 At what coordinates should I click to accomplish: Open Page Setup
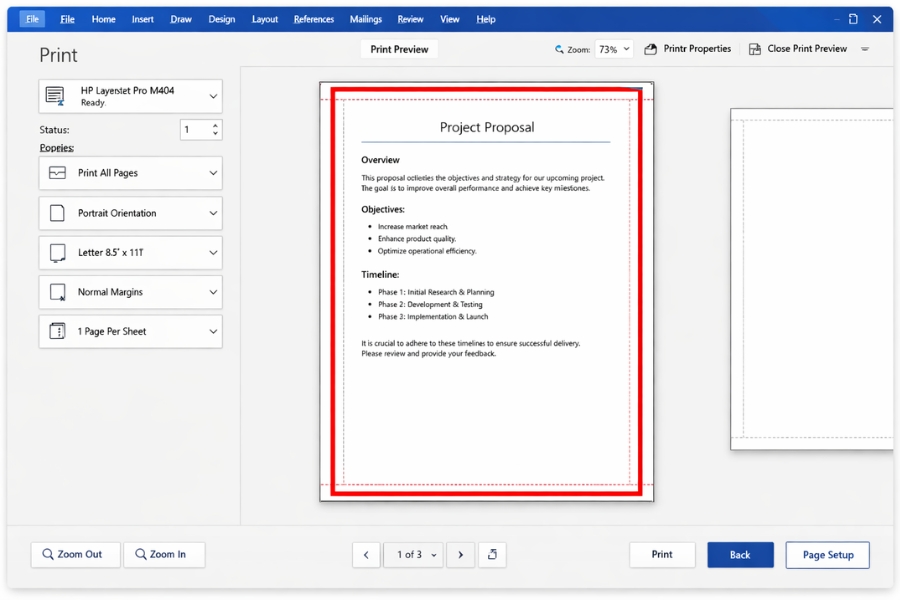(827, 554)
